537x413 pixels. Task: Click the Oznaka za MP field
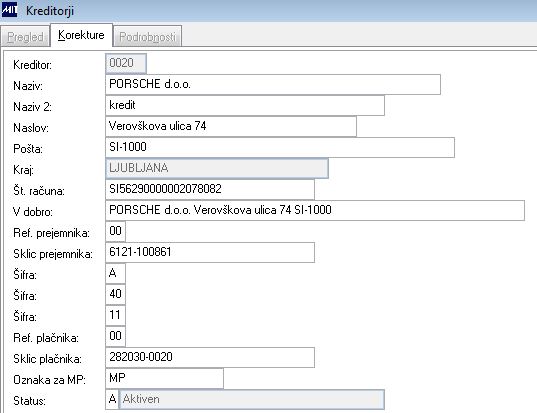[164, 378]
